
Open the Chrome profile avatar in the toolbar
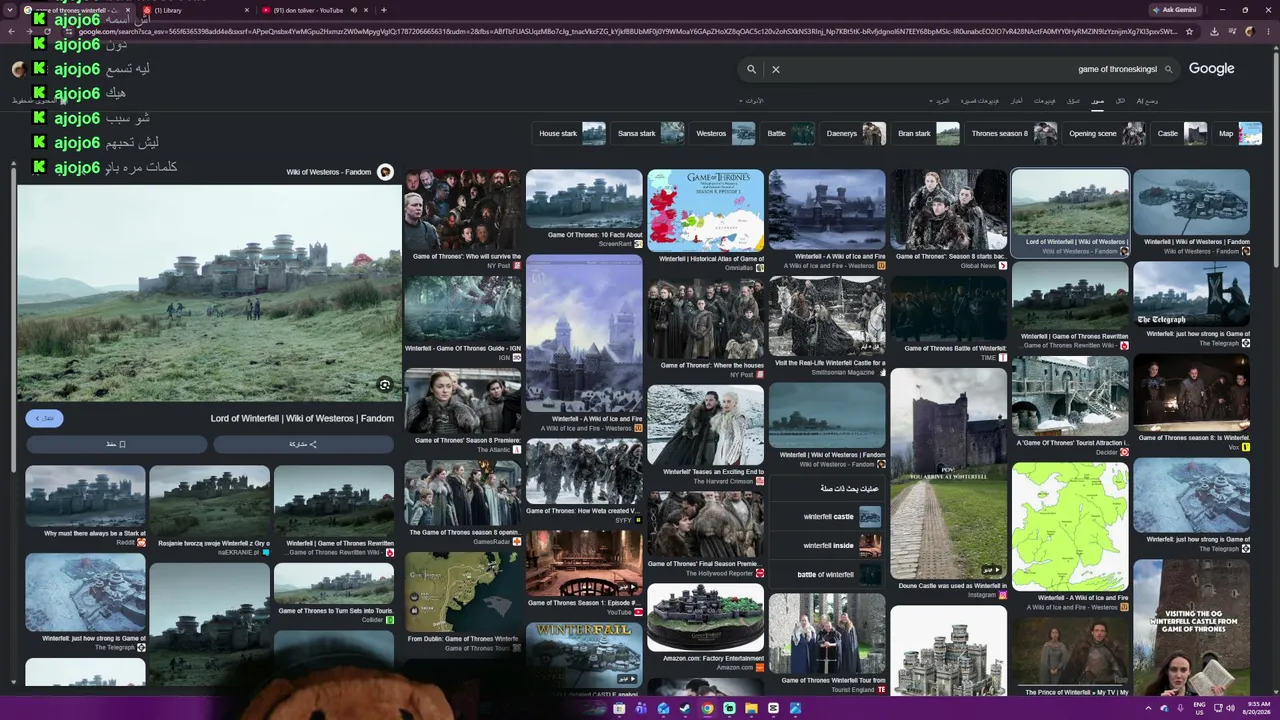tap(1250, 31)
